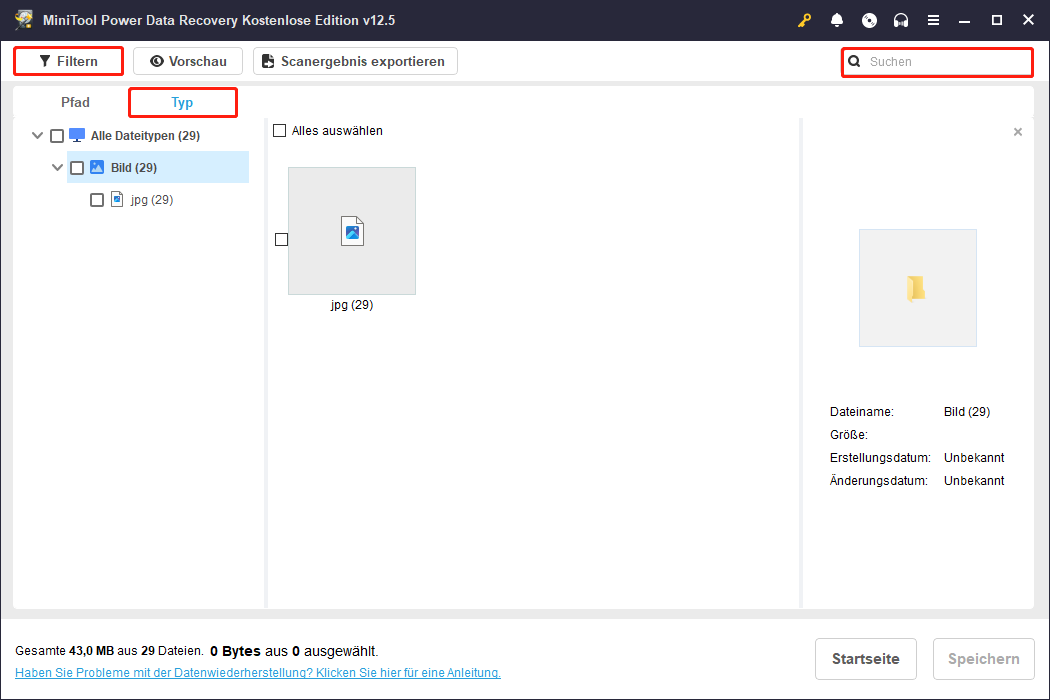Click the bootable media disc icon

click(x=869, y=20)
